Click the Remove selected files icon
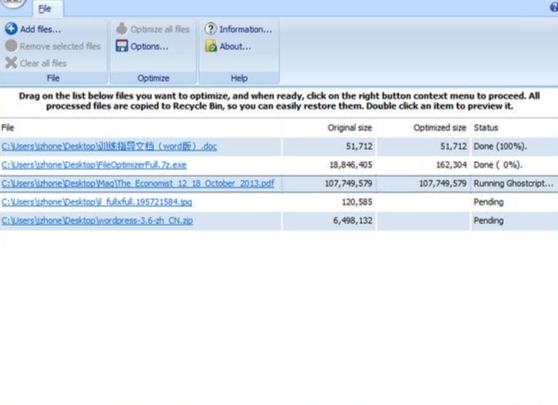 tap(11, 46)
